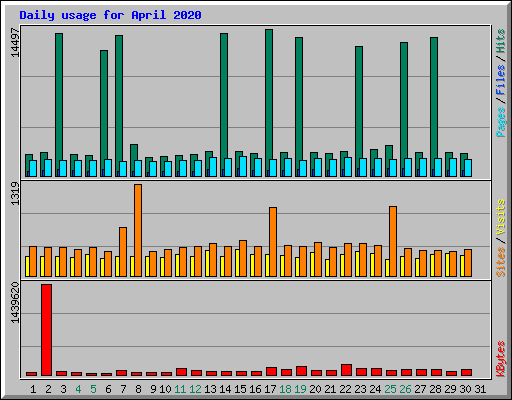Click the 1439620 KBytes axis value
512x400 pixels.
point(15,303)
